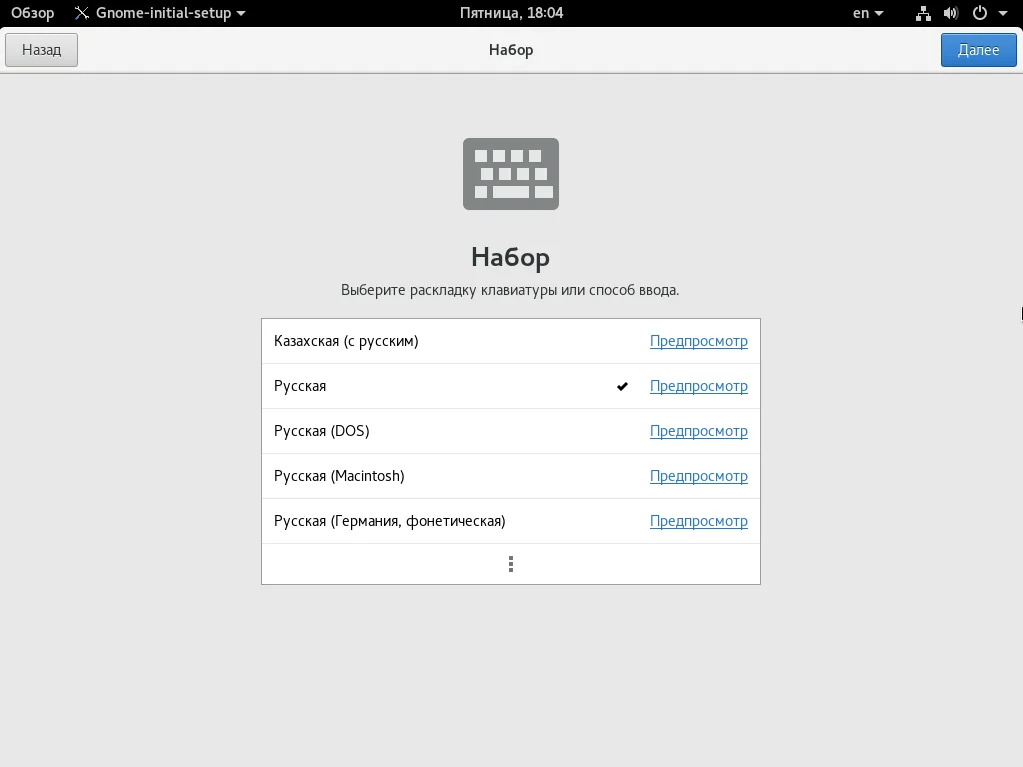Click the large keyboard icon

[510, 174]
